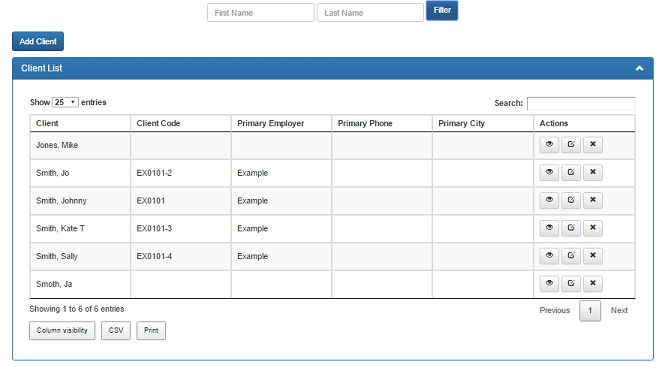Image resolution: width=665 pixels, height=371 pixels.
Task: Open Column visibility options
Action: pos(62,330)
